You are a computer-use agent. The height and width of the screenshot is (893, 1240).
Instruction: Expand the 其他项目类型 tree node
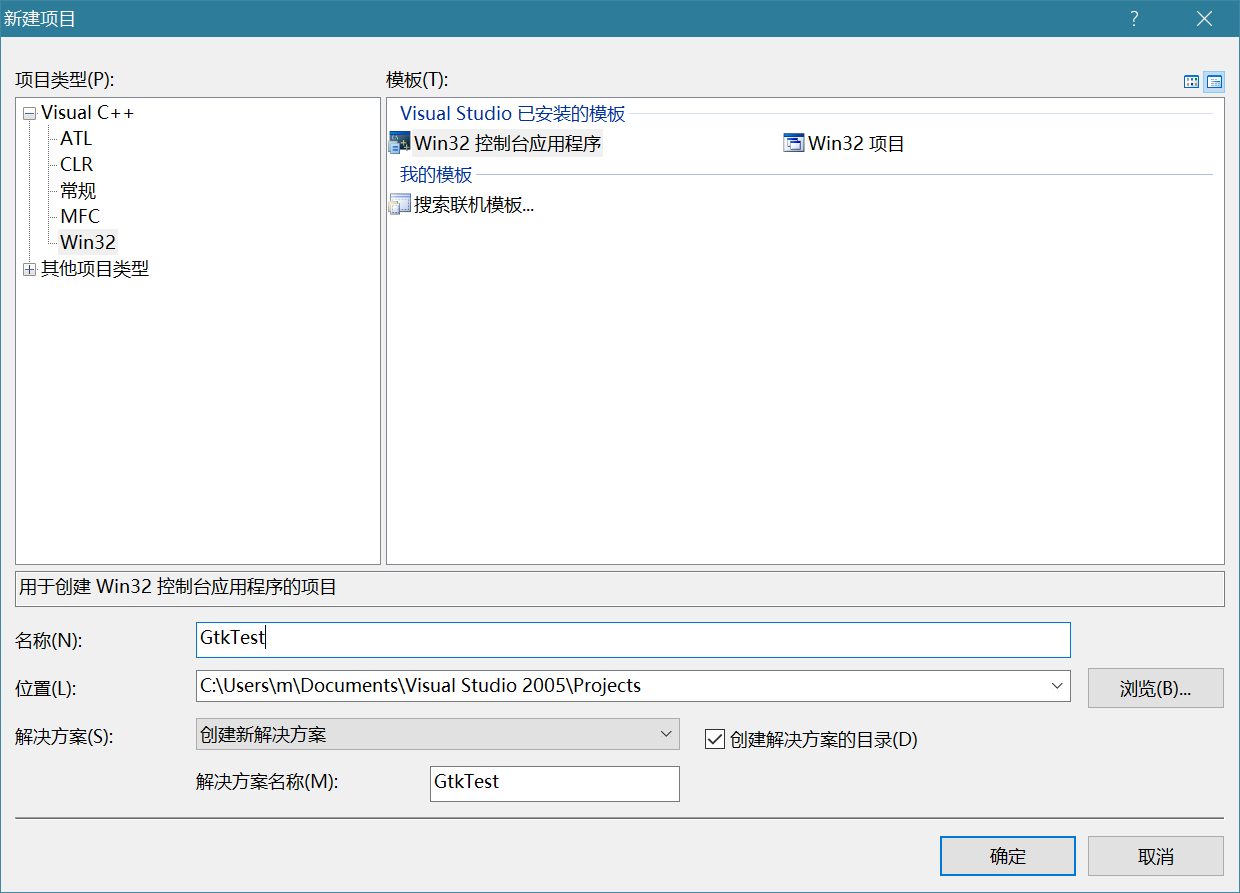[29, 269]
